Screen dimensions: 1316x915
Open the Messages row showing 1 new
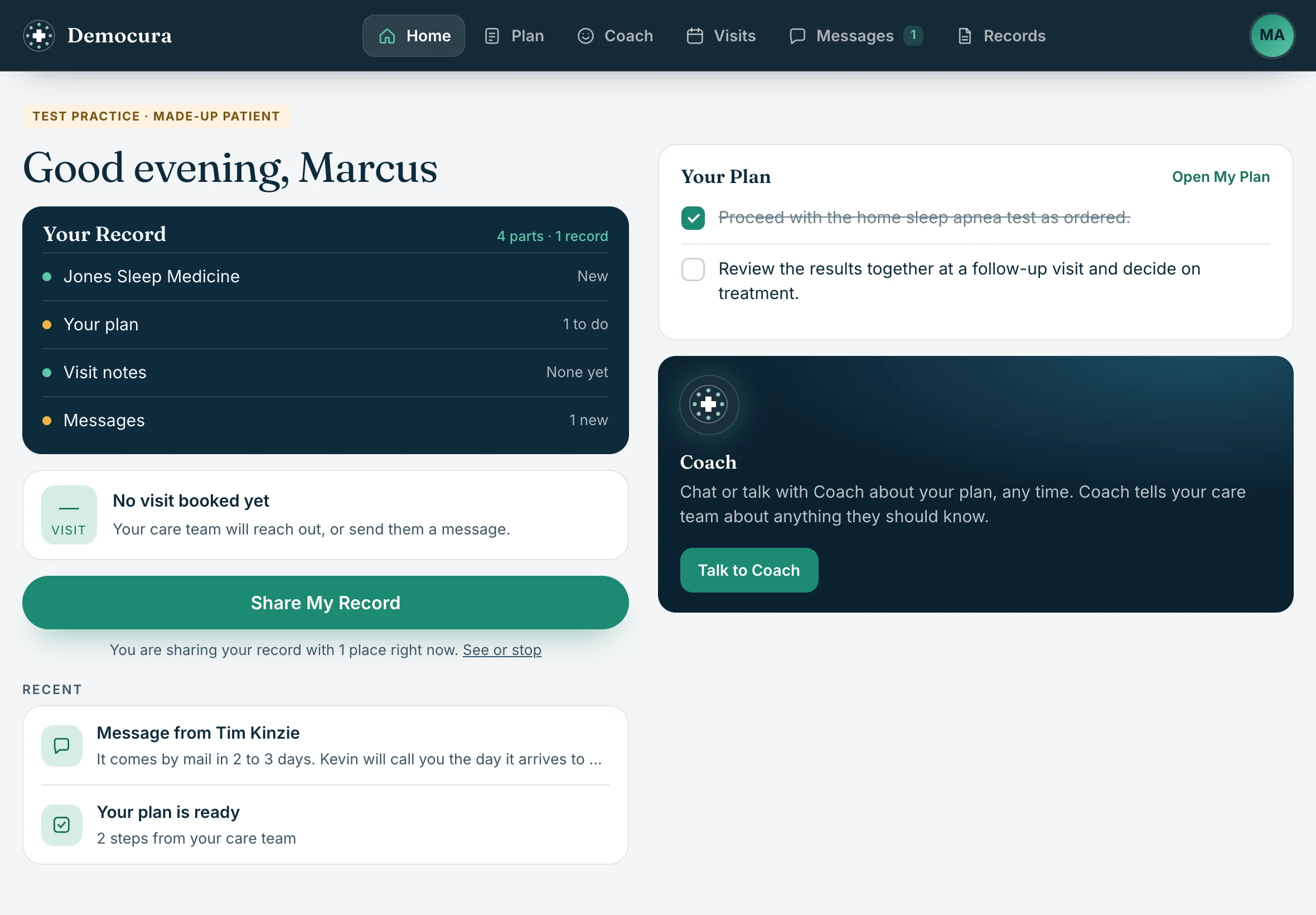pyautogui.click(x=326, y=420)
